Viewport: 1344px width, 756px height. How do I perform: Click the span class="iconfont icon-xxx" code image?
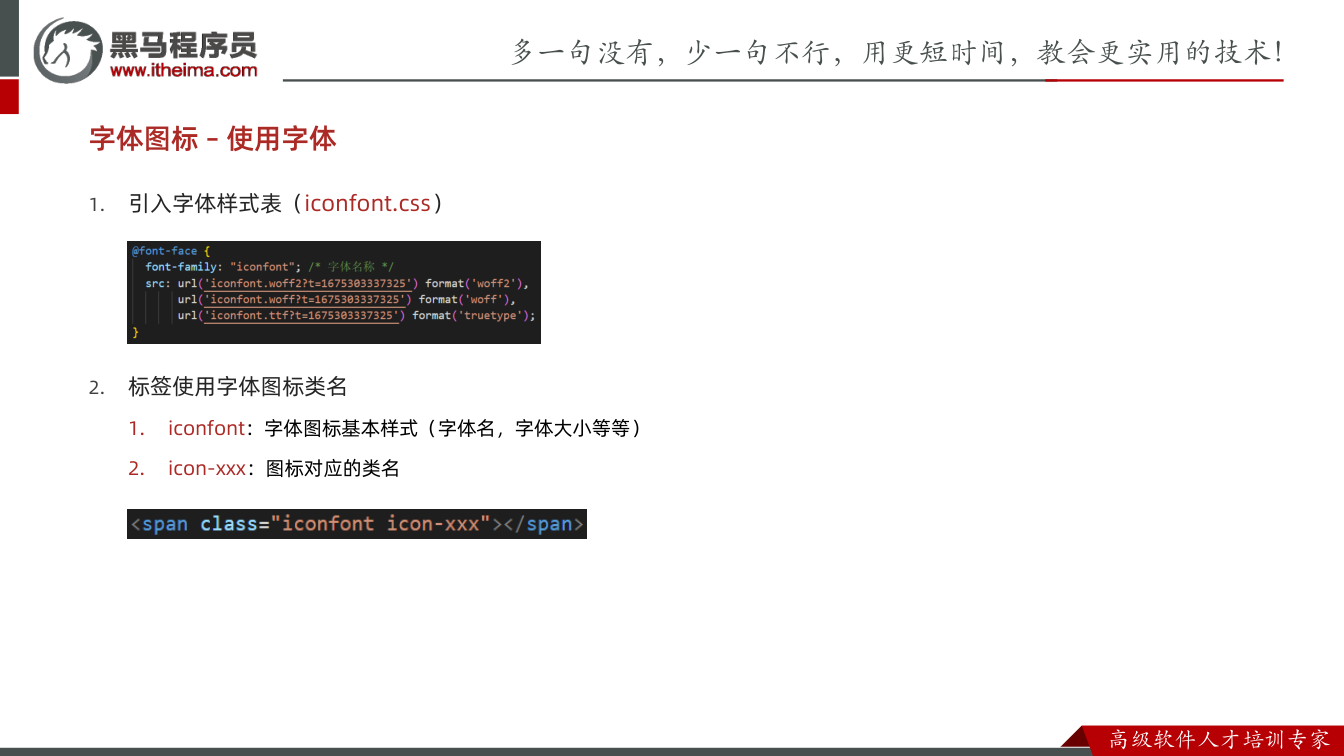coord(357,524)
